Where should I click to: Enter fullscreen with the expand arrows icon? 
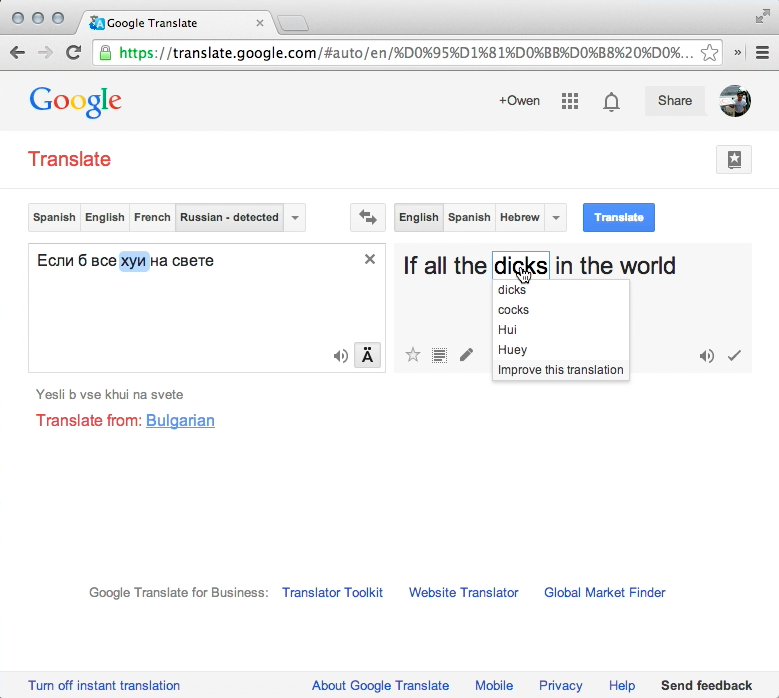pyautogui.click(x=762, y=17)
